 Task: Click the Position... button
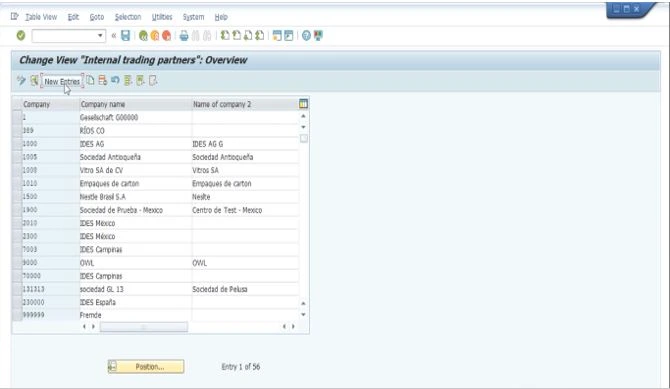pos(146,366)
